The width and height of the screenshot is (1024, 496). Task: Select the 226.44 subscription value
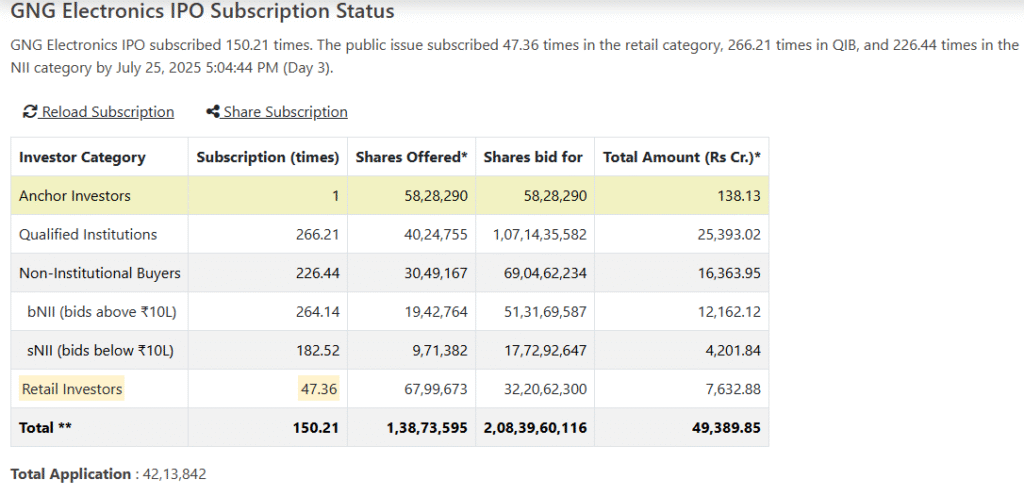click(x=319, y=273)
